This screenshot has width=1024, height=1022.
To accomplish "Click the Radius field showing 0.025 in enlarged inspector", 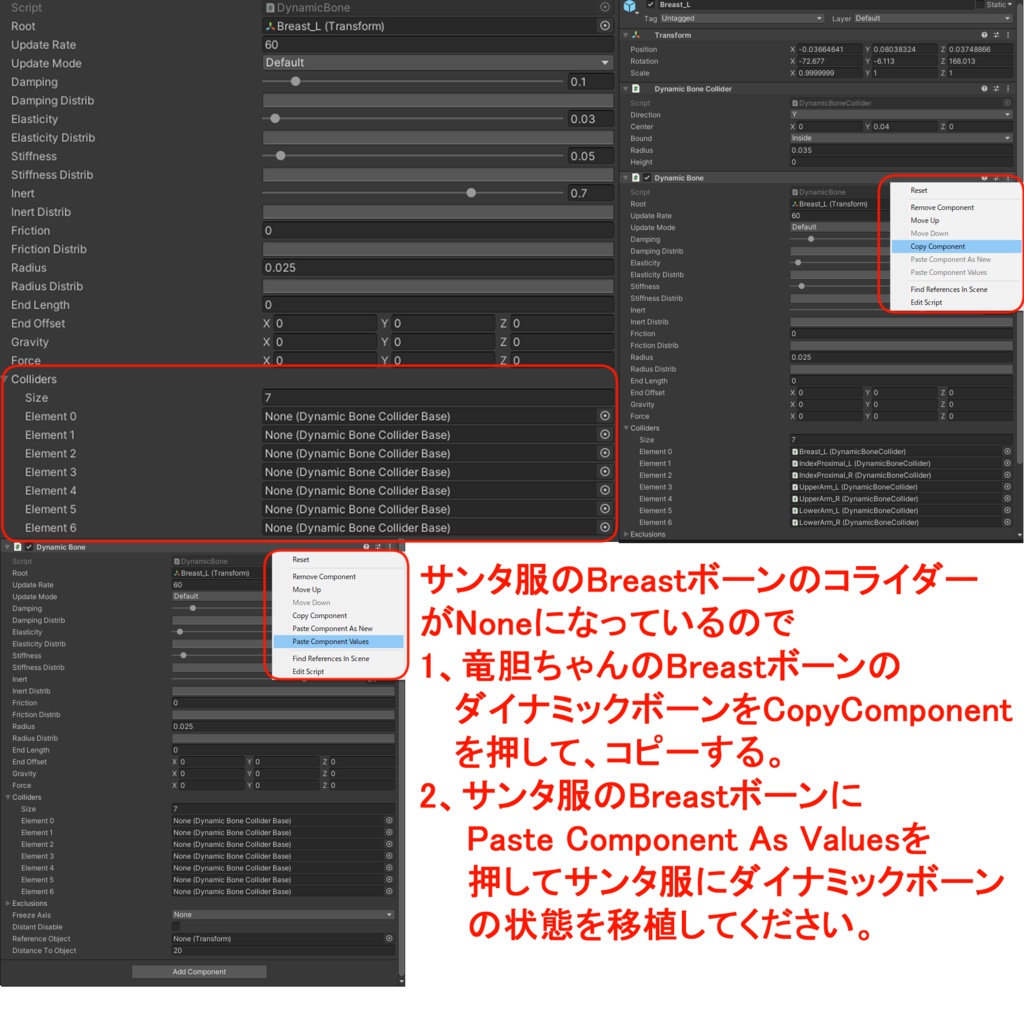I will (437, 268).
